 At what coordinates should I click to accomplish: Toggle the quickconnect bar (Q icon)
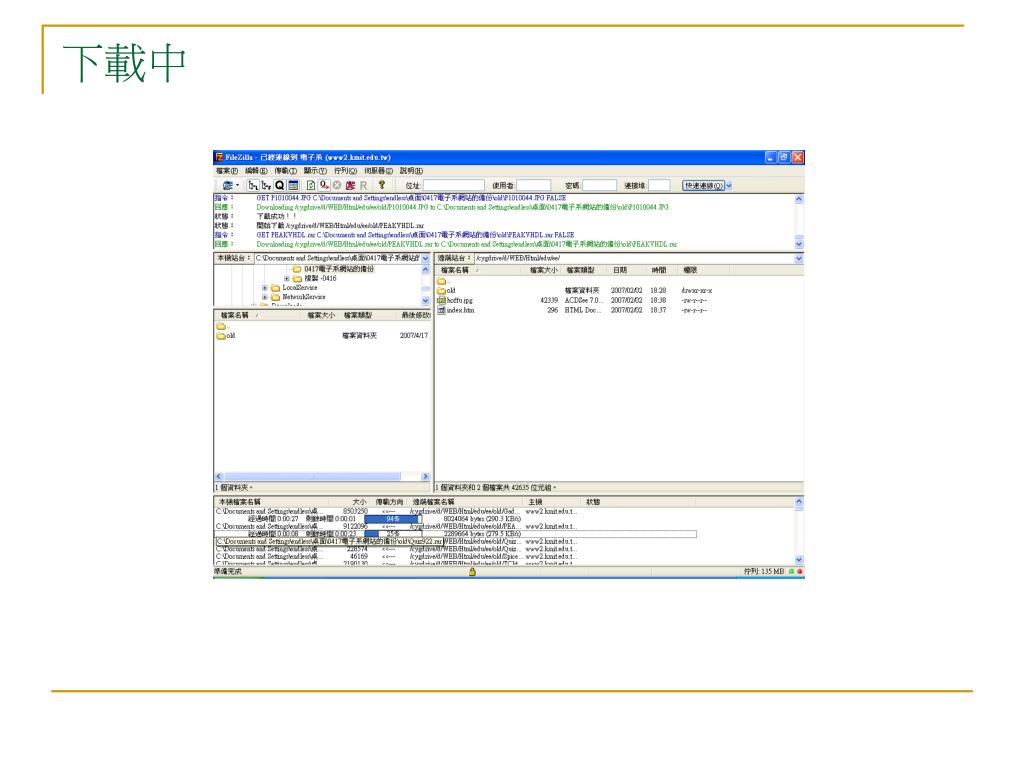280,185
